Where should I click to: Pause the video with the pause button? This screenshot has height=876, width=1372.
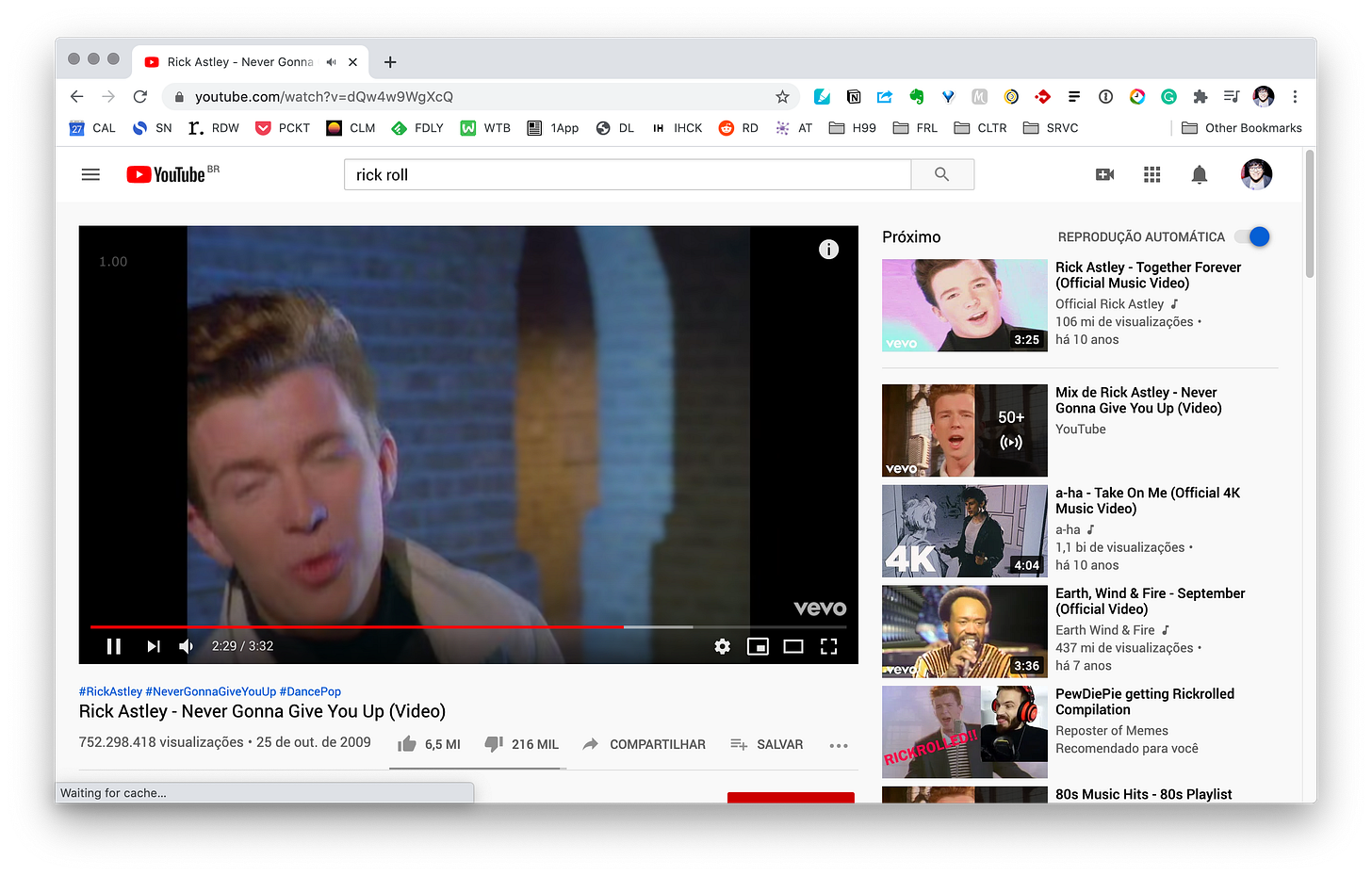114,646
